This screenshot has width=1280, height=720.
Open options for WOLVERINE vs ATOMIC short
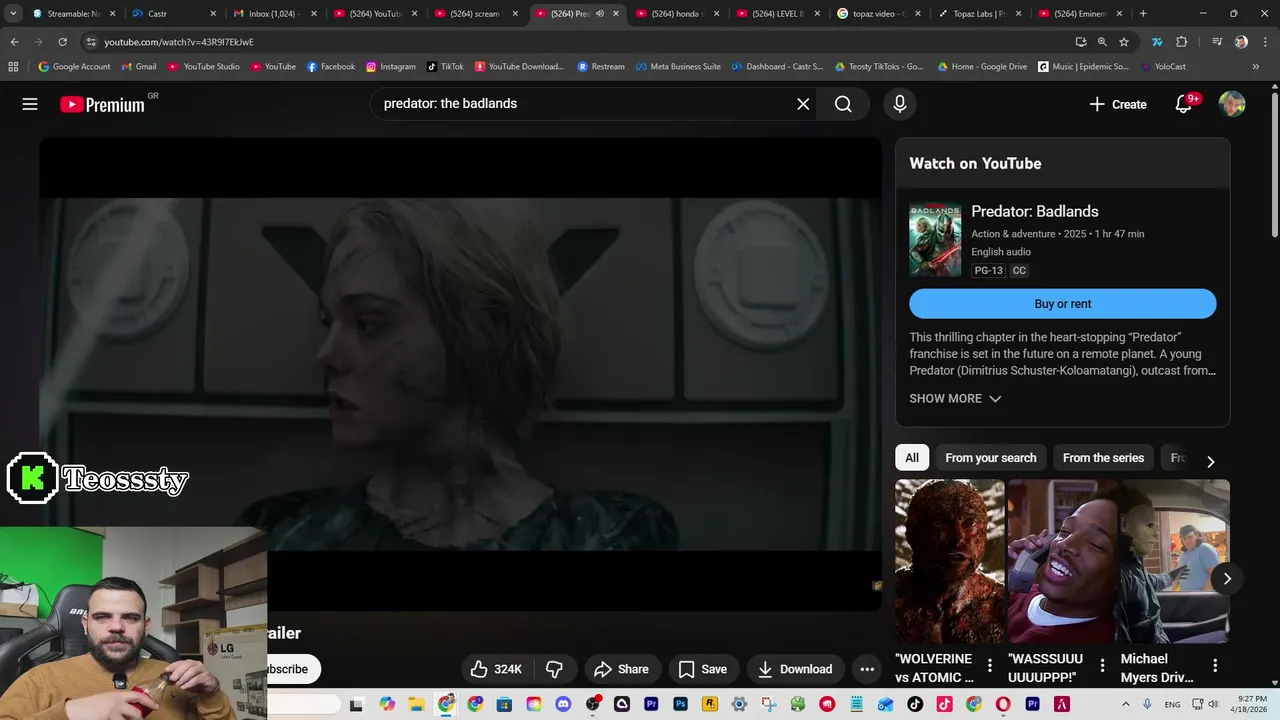(990, 665)
